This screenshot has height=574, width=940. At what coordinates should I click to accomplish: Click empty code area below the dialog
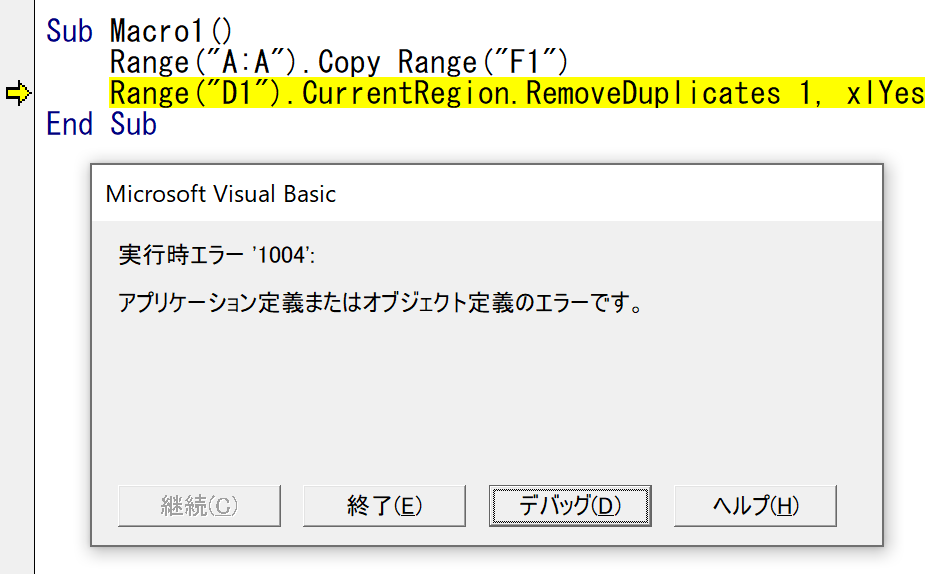(480, 563)
